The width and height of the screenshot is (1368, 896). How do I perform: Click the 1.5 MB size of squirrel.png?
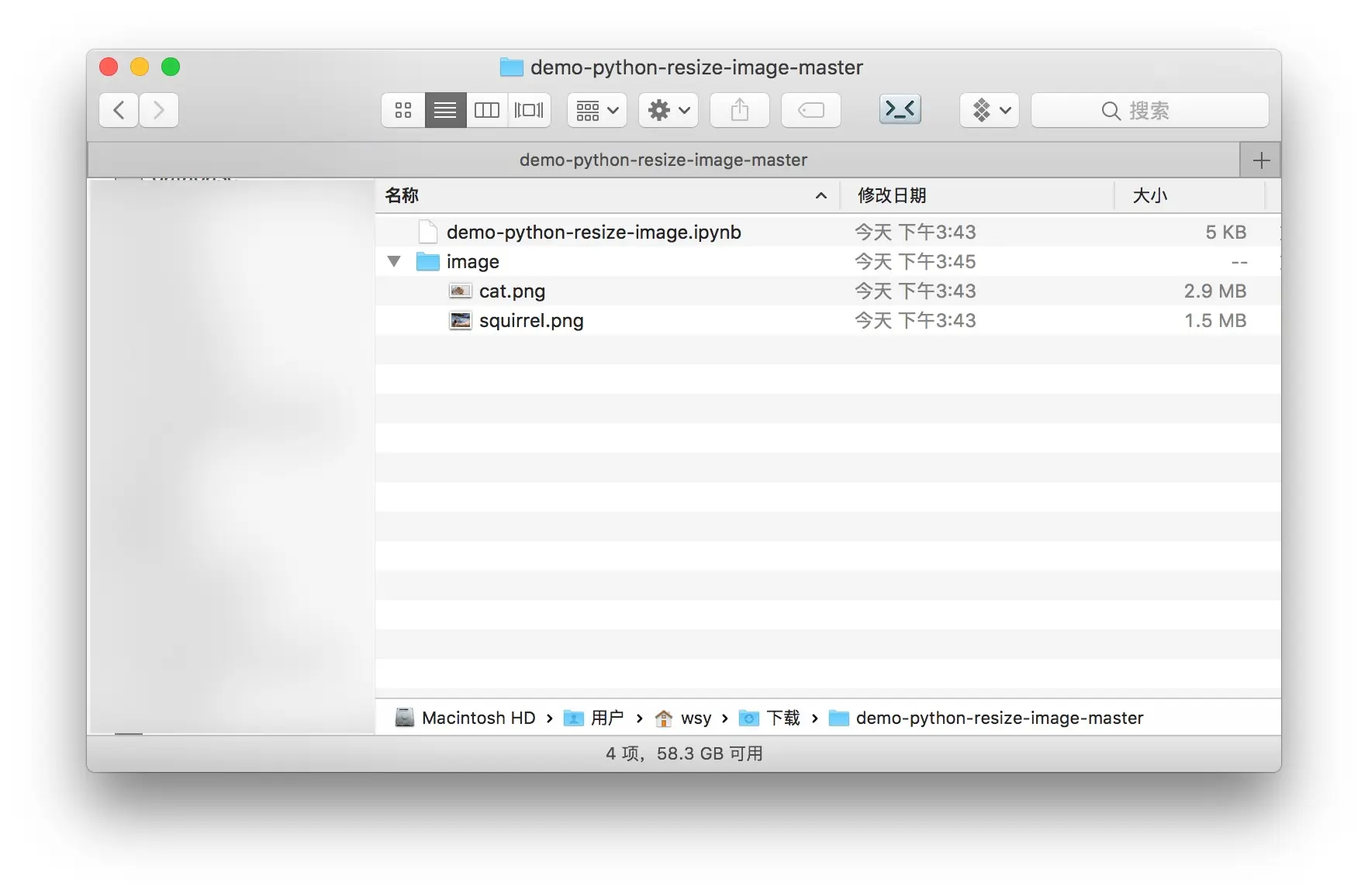click(1214, 320)
